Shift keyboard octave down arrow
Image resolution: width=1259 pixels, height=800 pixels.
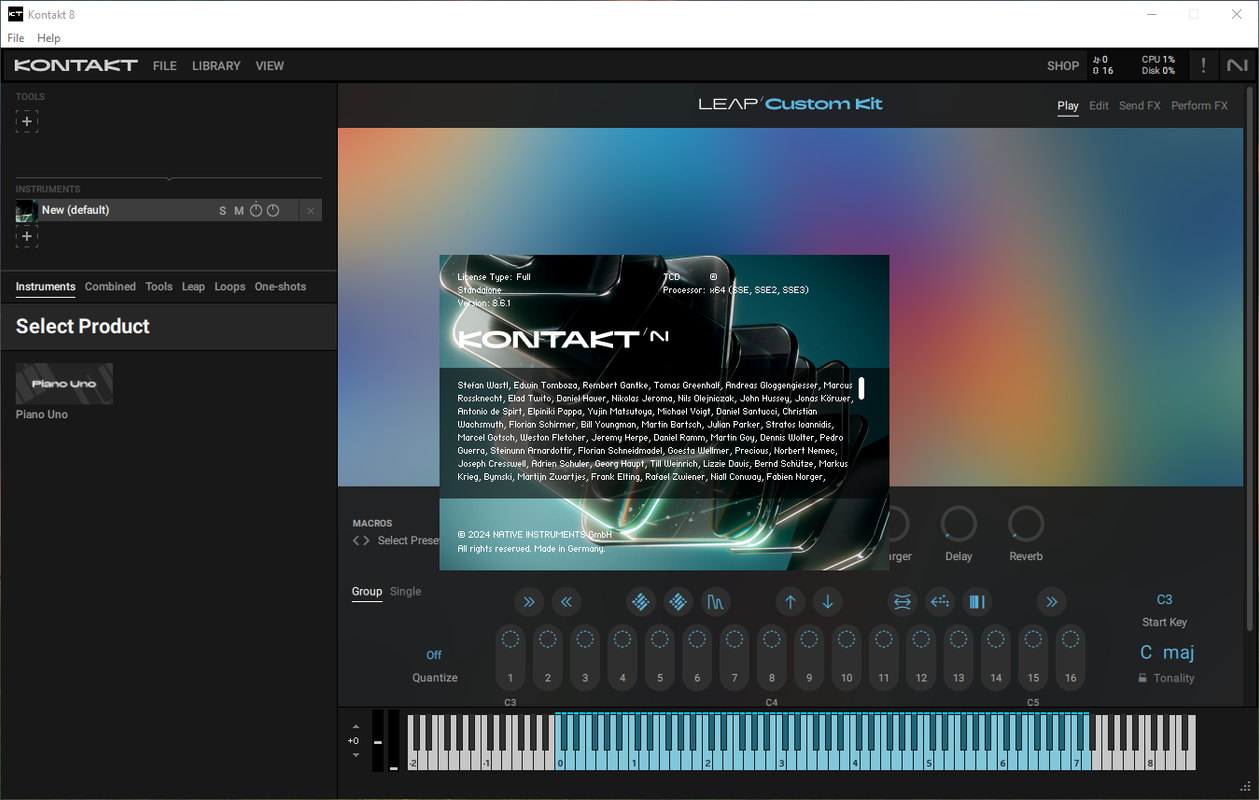coord(356,755)
